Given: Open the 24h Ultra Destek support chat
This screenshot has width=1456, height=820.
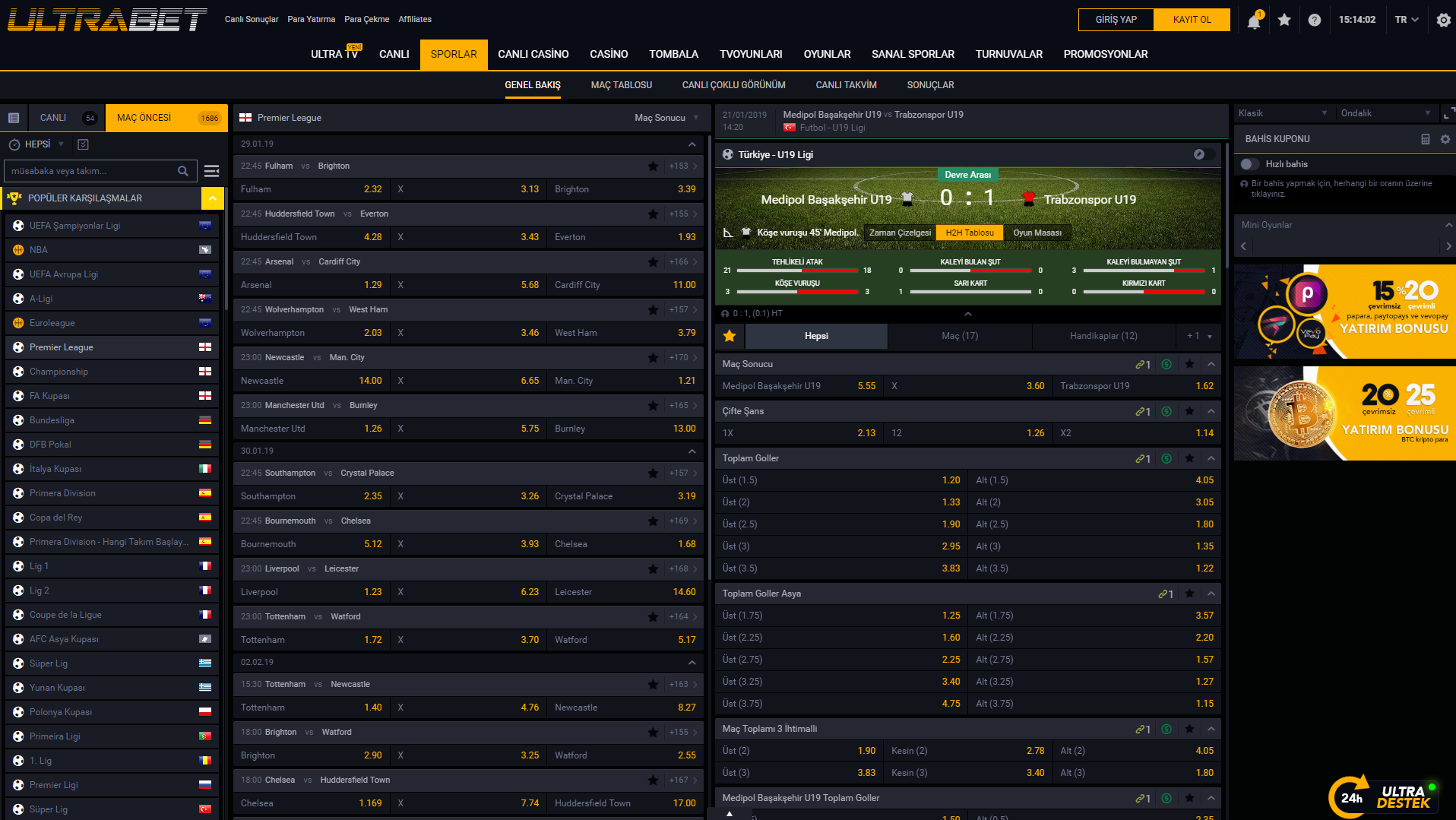Looking at the screenshot, I should [1383, 797].
